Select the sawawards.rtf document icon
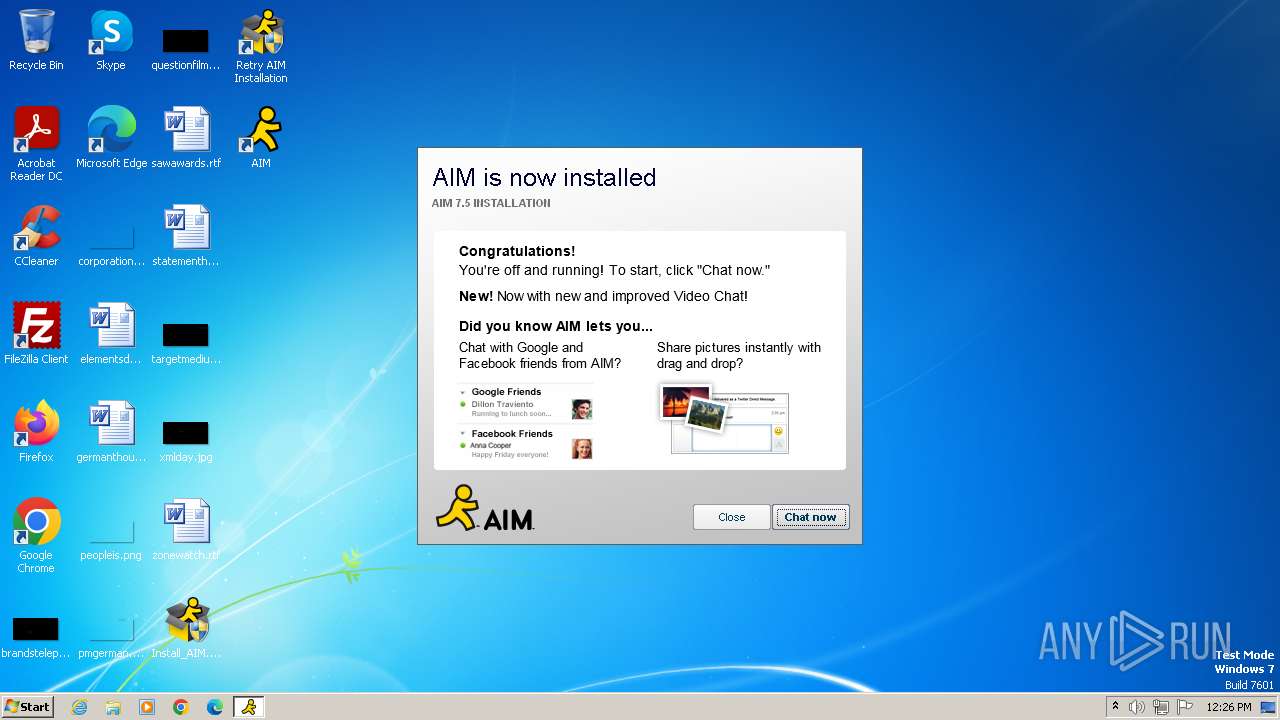The width and height of the screenshot is (1280, 720). pyautogui.click(x=186, y=139)
